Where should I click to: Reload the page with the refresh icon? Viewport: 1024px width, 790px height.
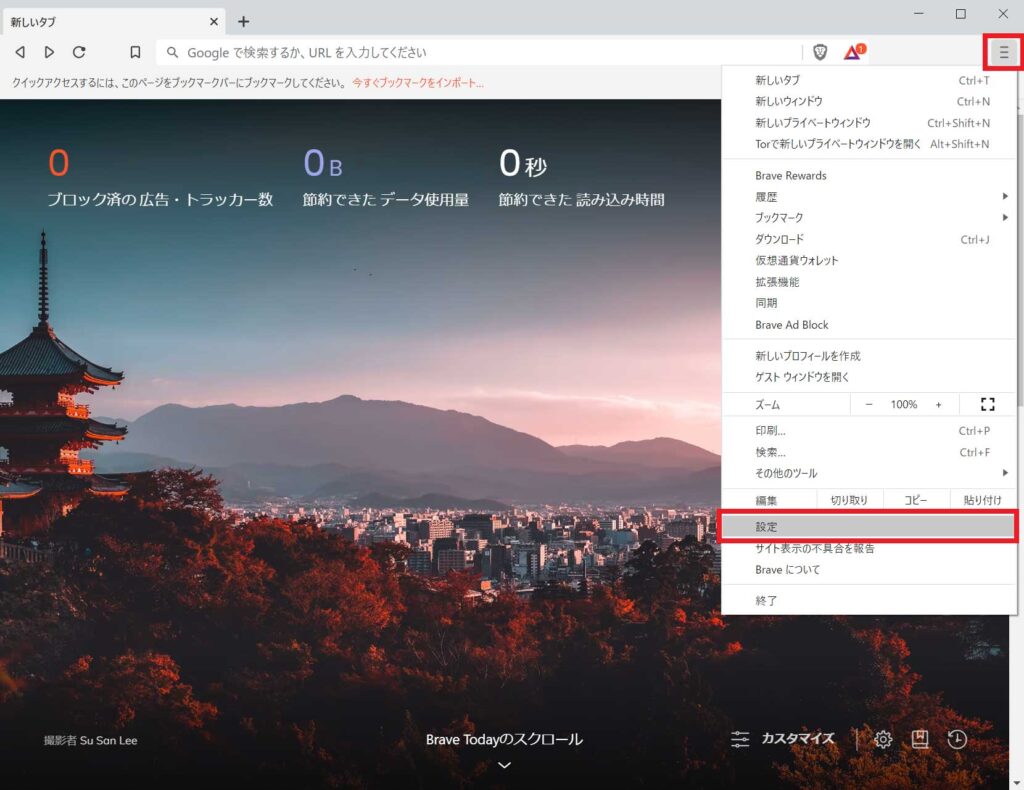79,52
